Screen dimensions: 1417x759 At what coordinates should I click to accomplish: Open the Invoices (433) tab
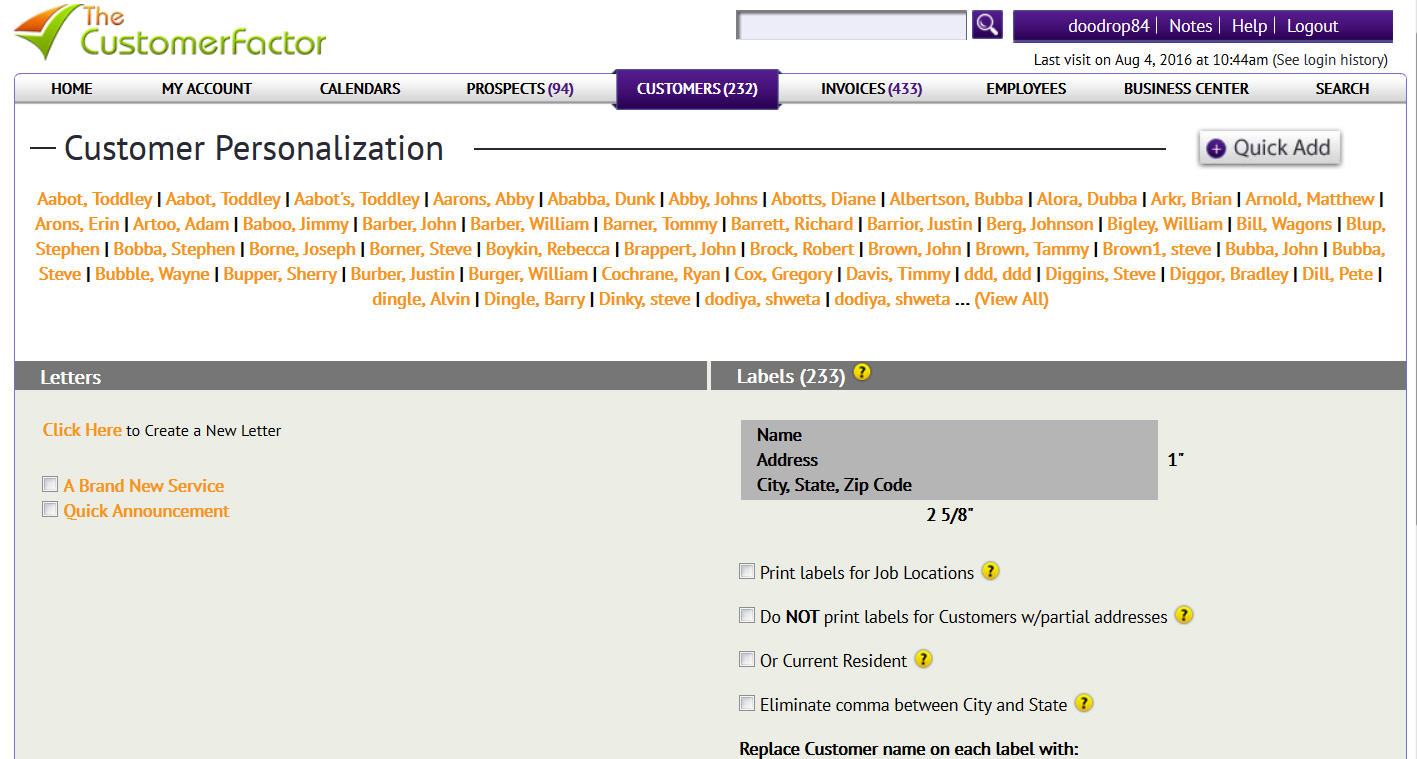tap(871, 89)
